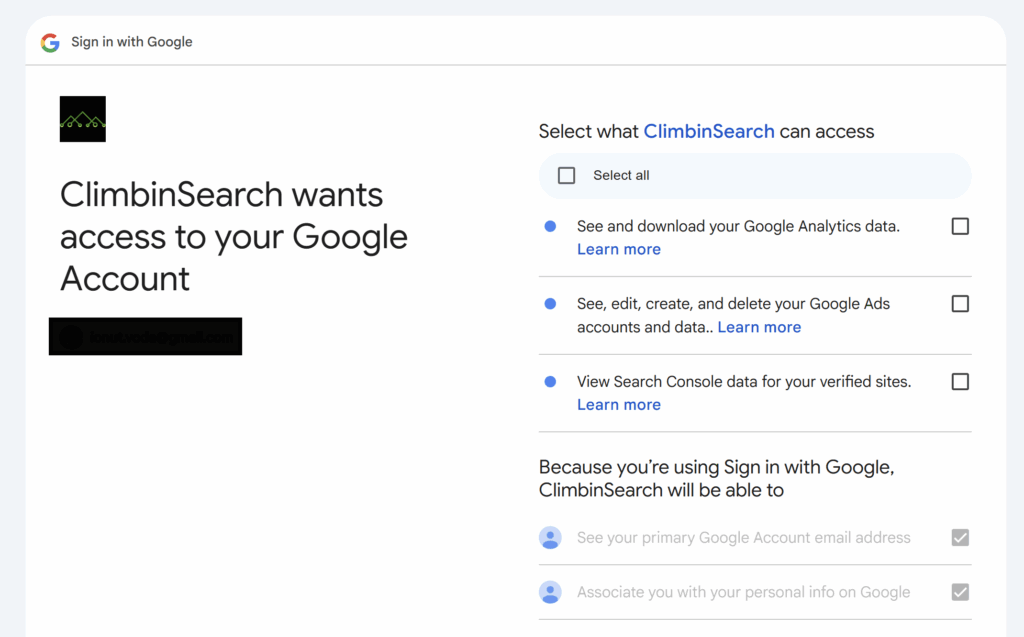Image resolution: width=1024 pixels, height=637 pixels.
Task: Check the Google Analytics data access checkbox
Action: coord(960,226)
